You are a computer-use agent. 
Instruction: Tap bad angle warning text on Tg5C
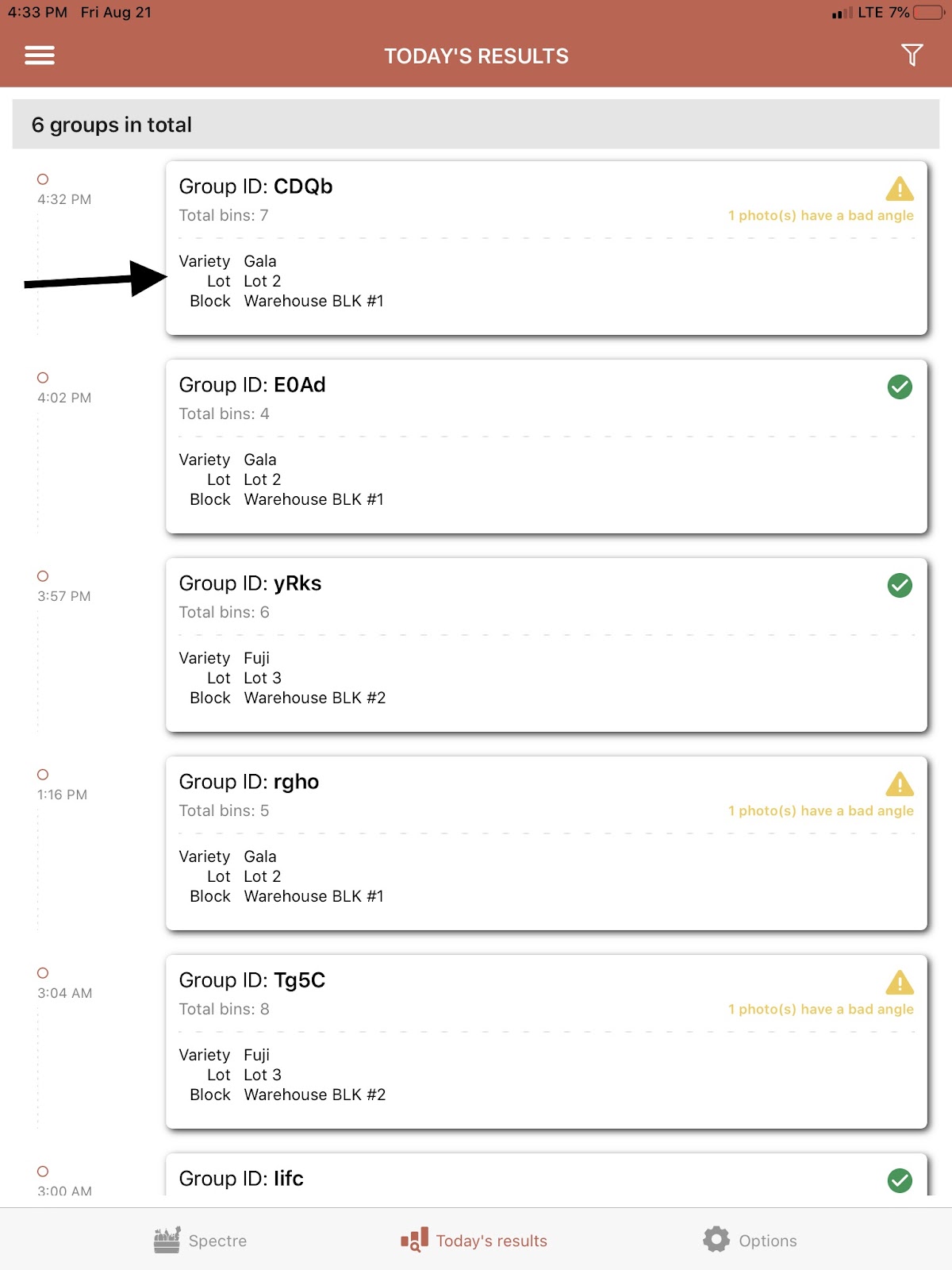820,1010
